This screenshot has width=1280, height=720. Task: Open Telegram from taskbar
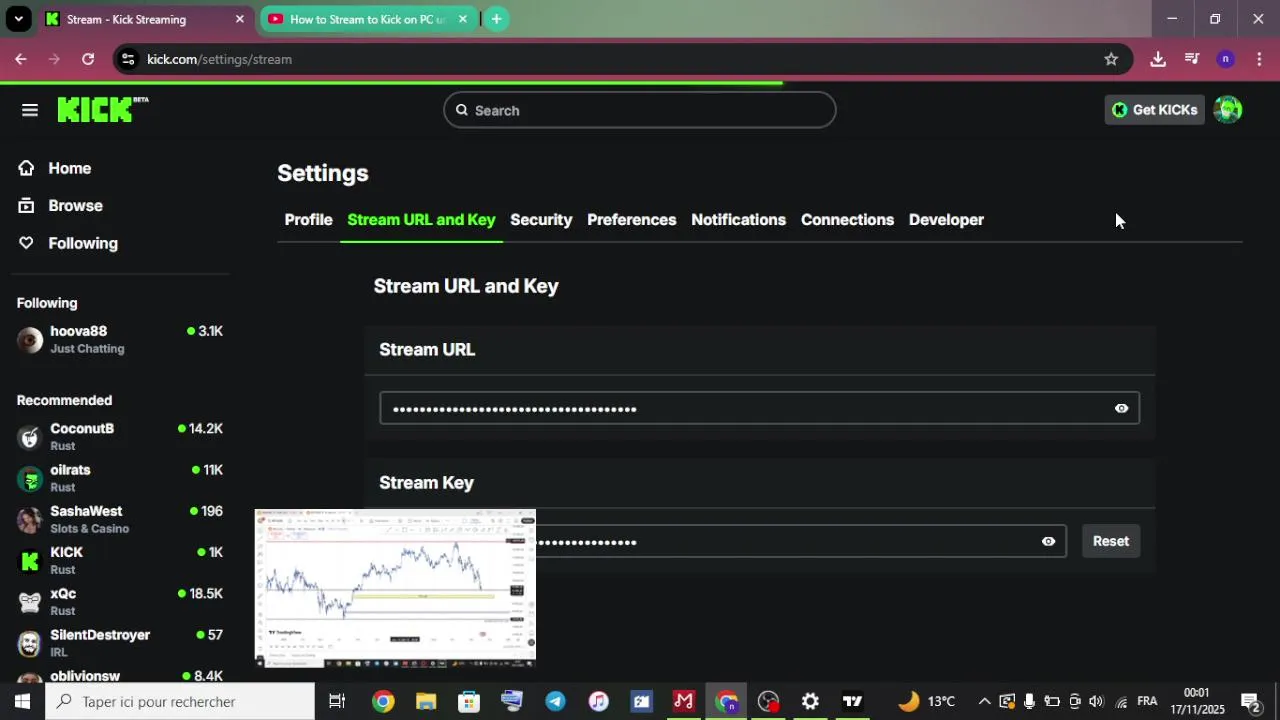(x=555, y=701)
